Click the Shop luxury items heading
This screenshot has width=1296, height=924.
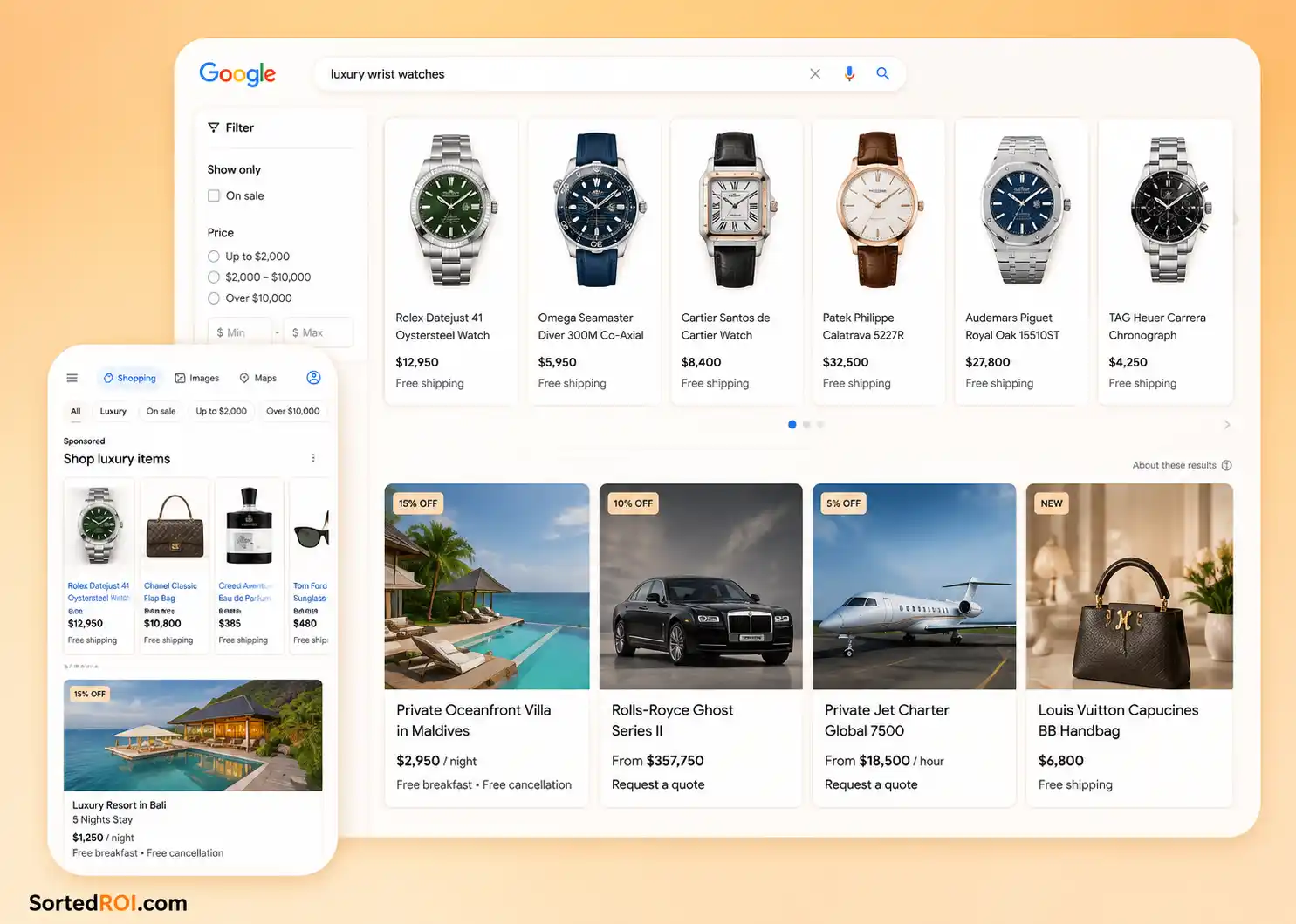[x=117, y=459]
